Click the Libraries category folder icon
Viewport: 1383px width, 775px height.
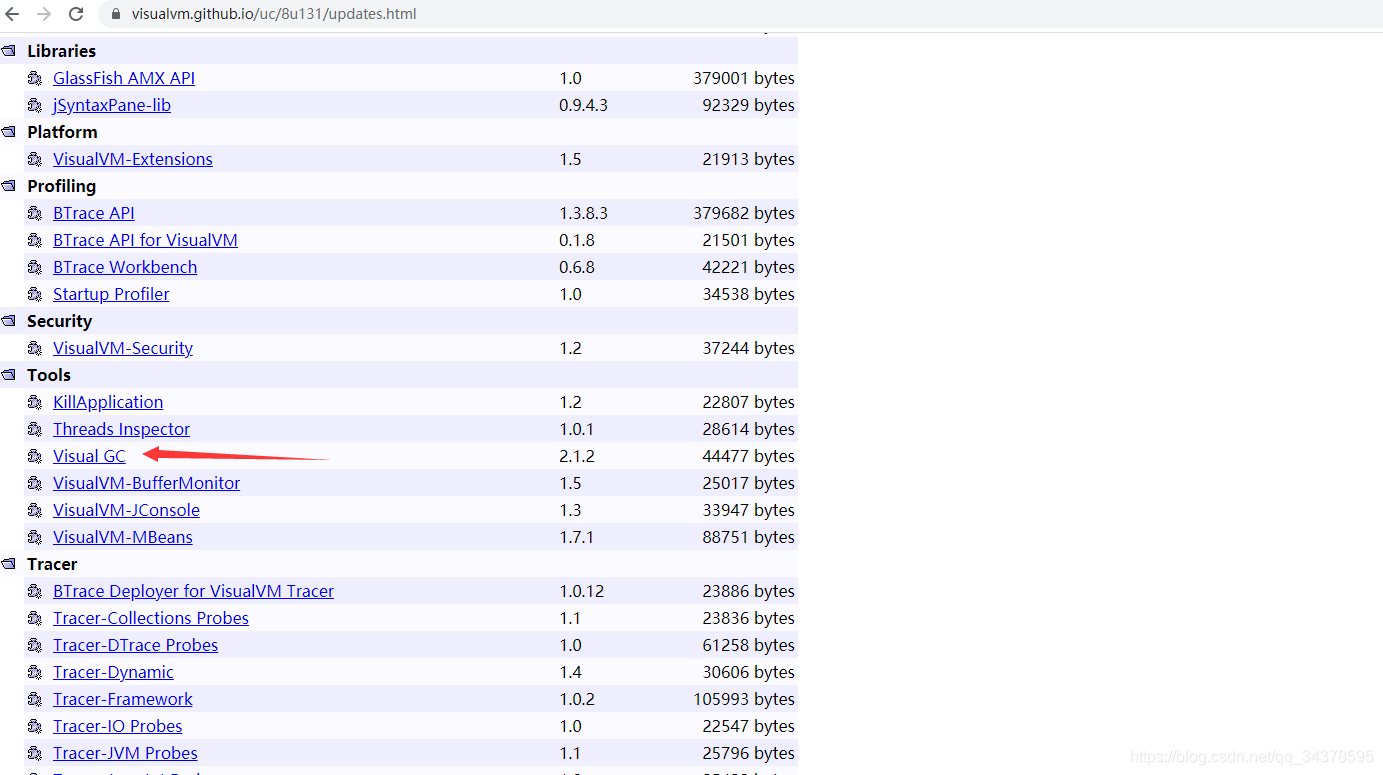click(x=9, y=51)
